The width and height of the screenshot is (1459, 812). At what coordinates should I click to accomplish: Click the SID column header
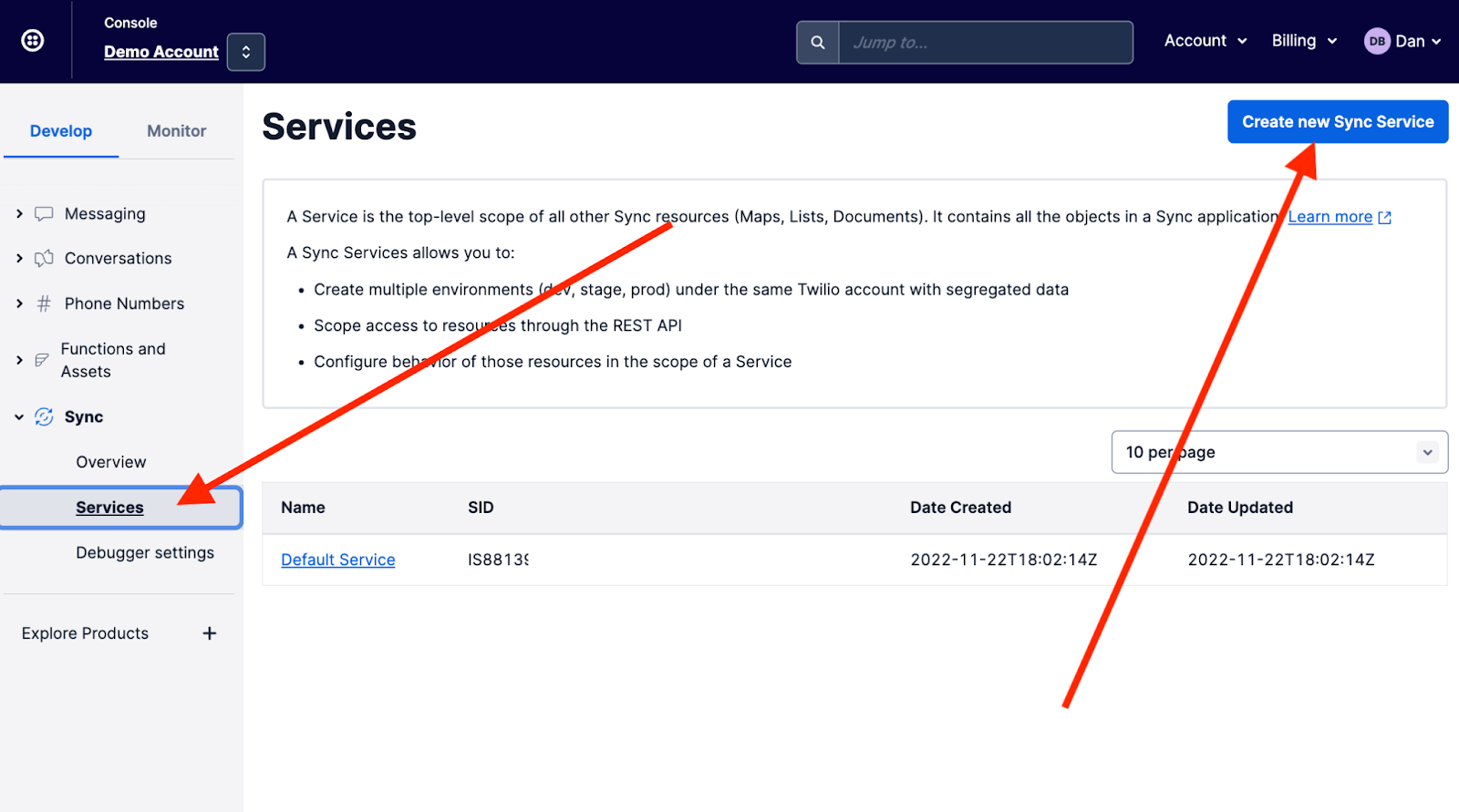(x=481, y=508)
